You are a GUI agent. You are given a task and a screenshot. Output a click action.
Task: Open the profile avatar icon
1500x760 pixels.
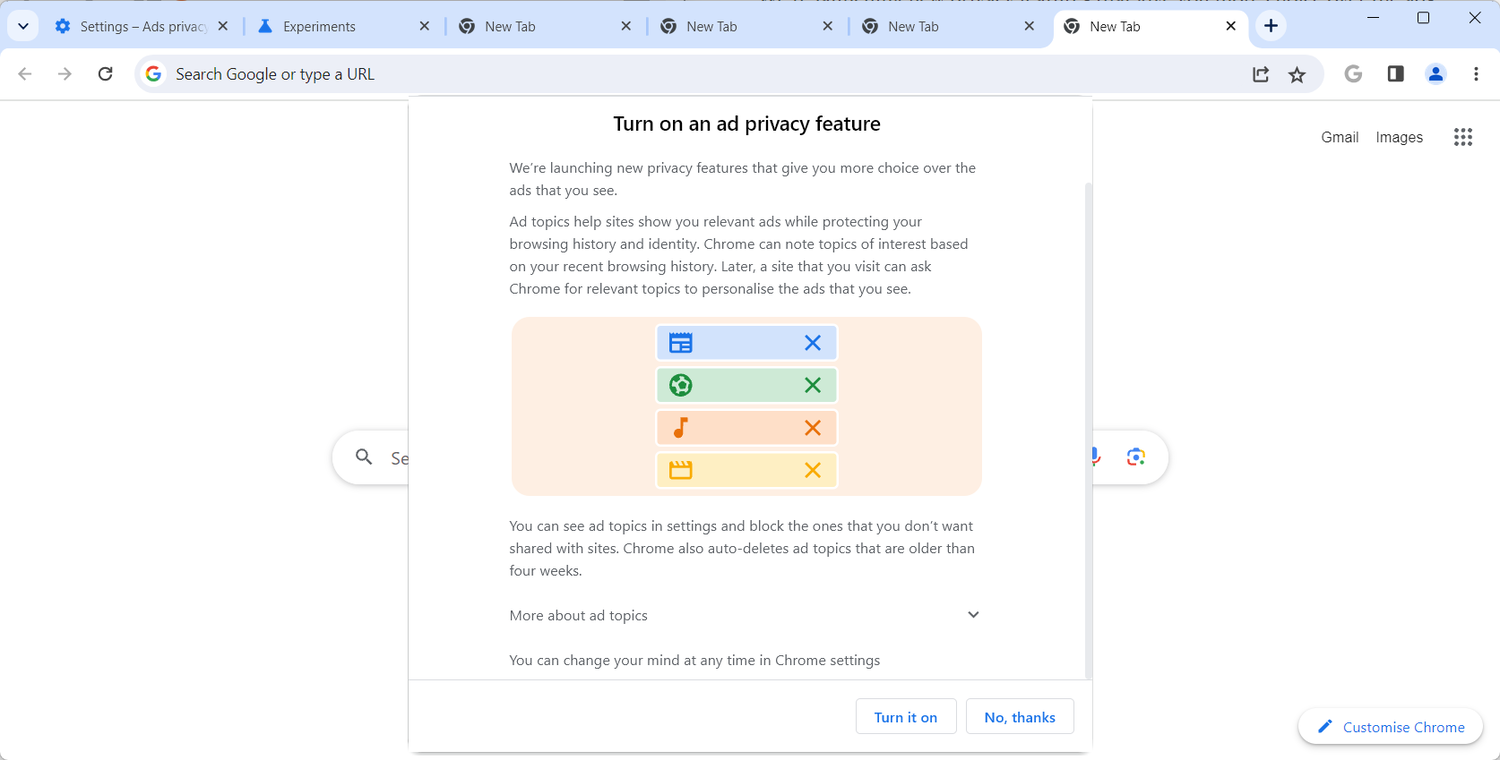click(x=1436, y=74)
